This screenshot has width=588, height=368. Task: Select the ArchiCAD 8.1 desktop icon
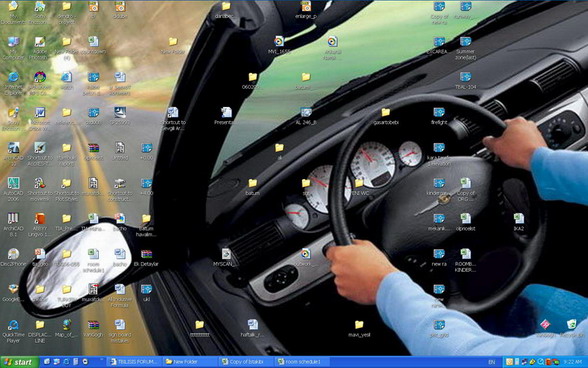pyautogui.click(x=14, y=225)
